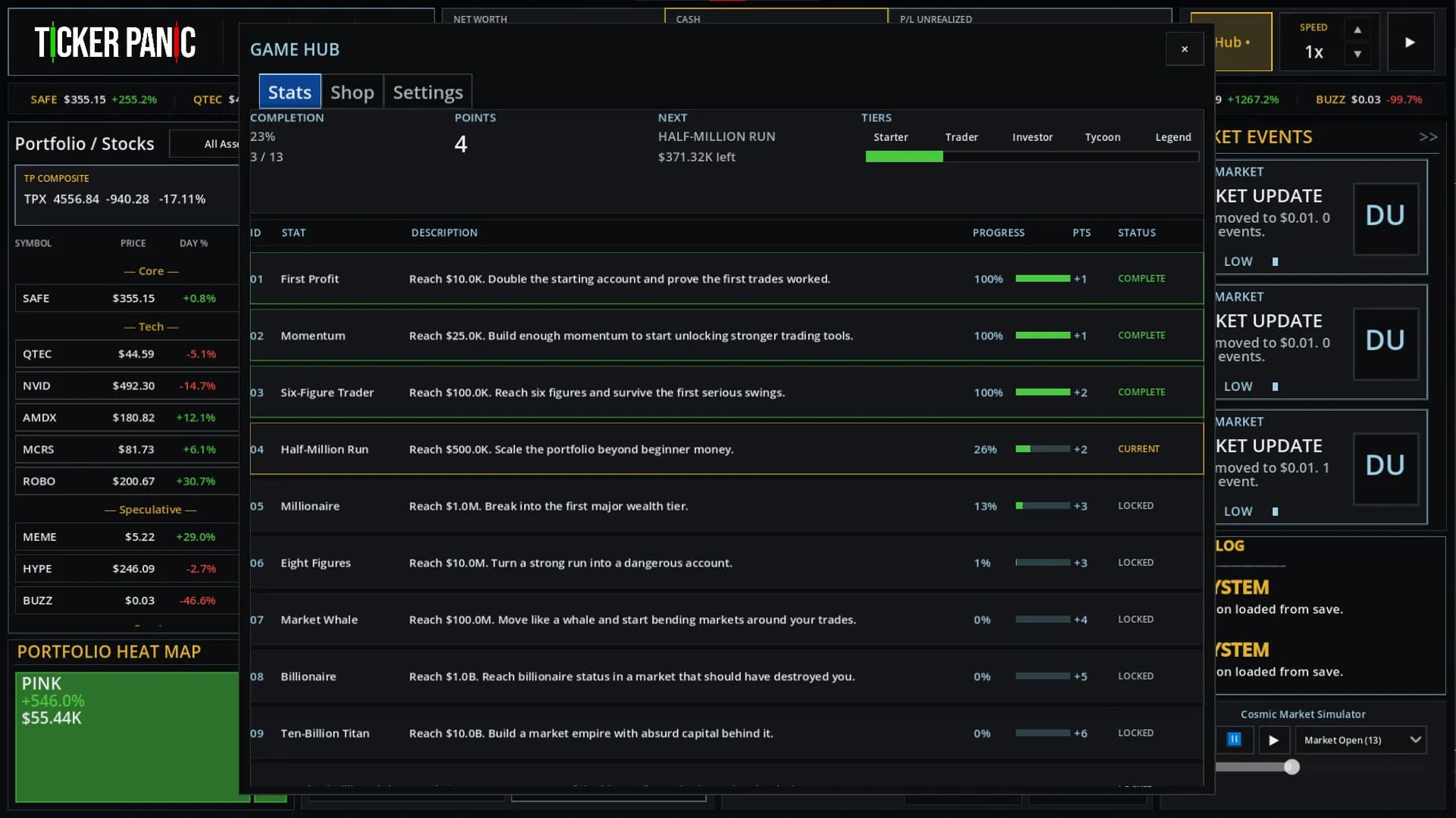Select the SAFE stock row
This screenshot has width=1456, height=818.
coord(127,299)
